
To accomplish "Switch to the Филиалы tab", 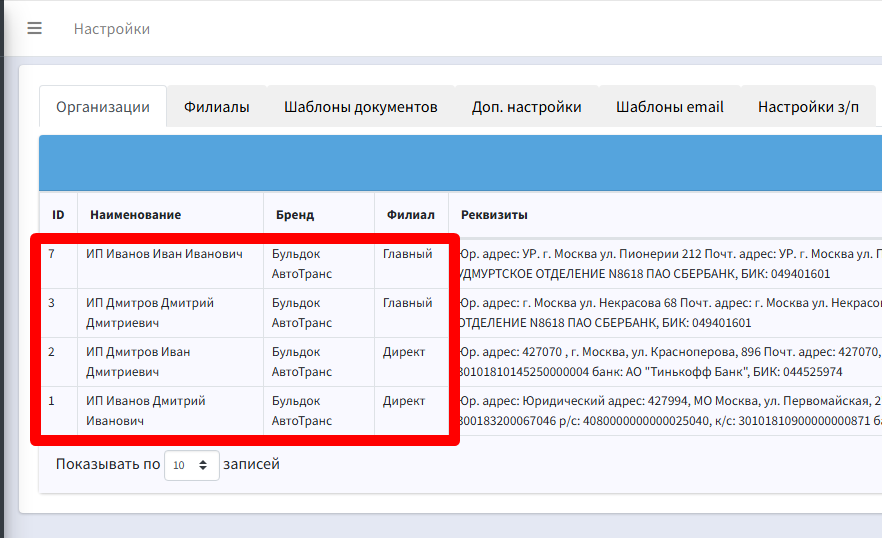I will [x=216, y=107].
